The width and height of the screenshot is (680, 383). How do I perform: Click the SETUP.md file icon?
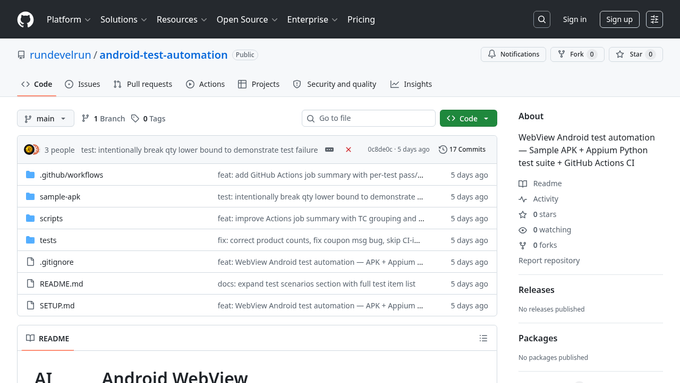(x=30, y=305)
